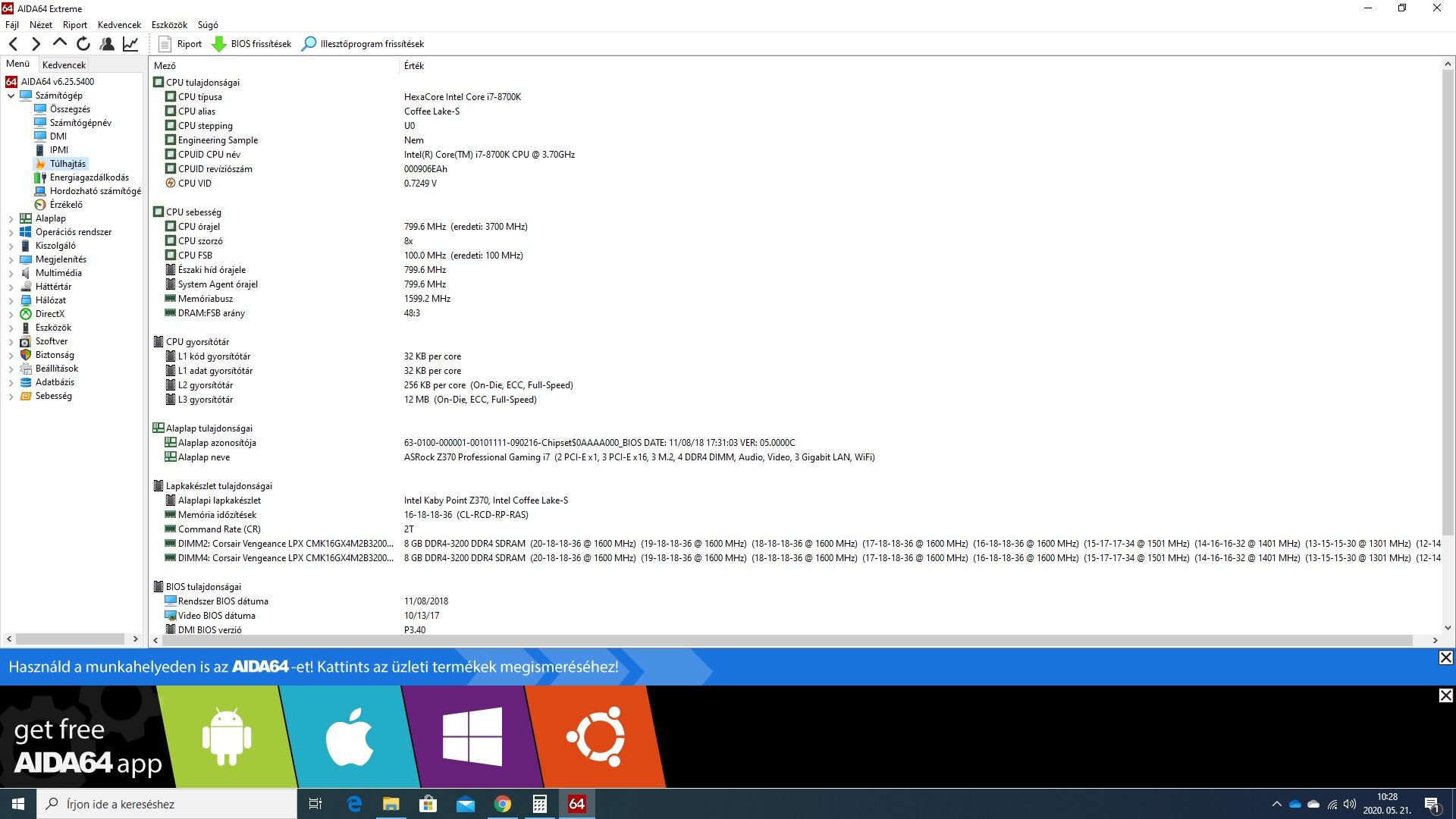The height and width of the screenshot is (819, 1456).
Task: Expand the Háttértár tree node
Action: (11, 287)
